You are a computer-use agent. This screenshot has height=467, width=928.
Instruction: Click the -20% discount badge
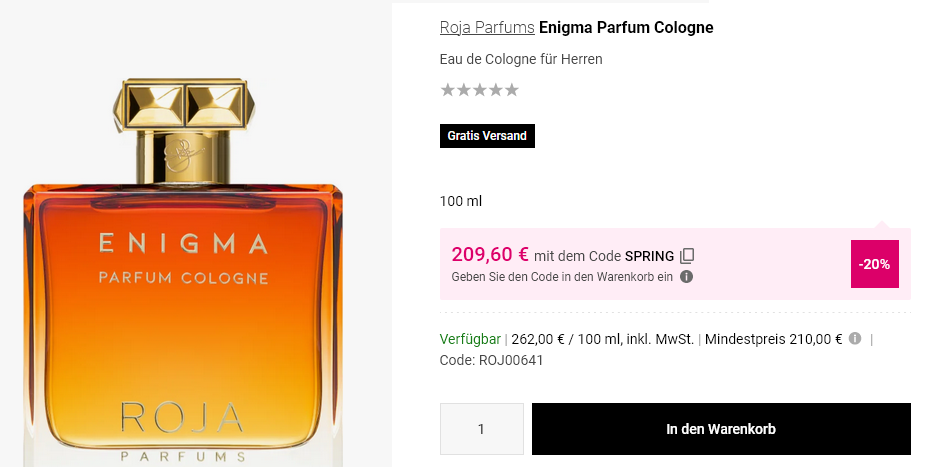point(874,265)
